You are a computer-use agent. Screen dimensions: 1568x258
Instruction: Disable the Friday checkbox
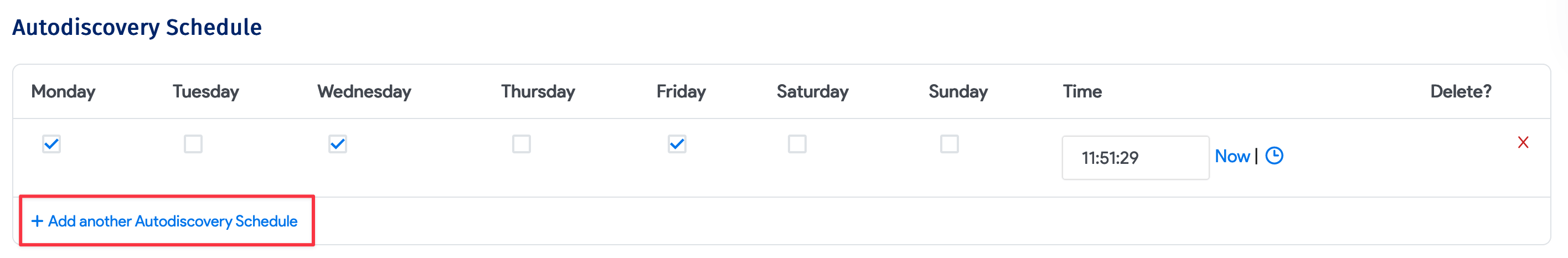677,144
